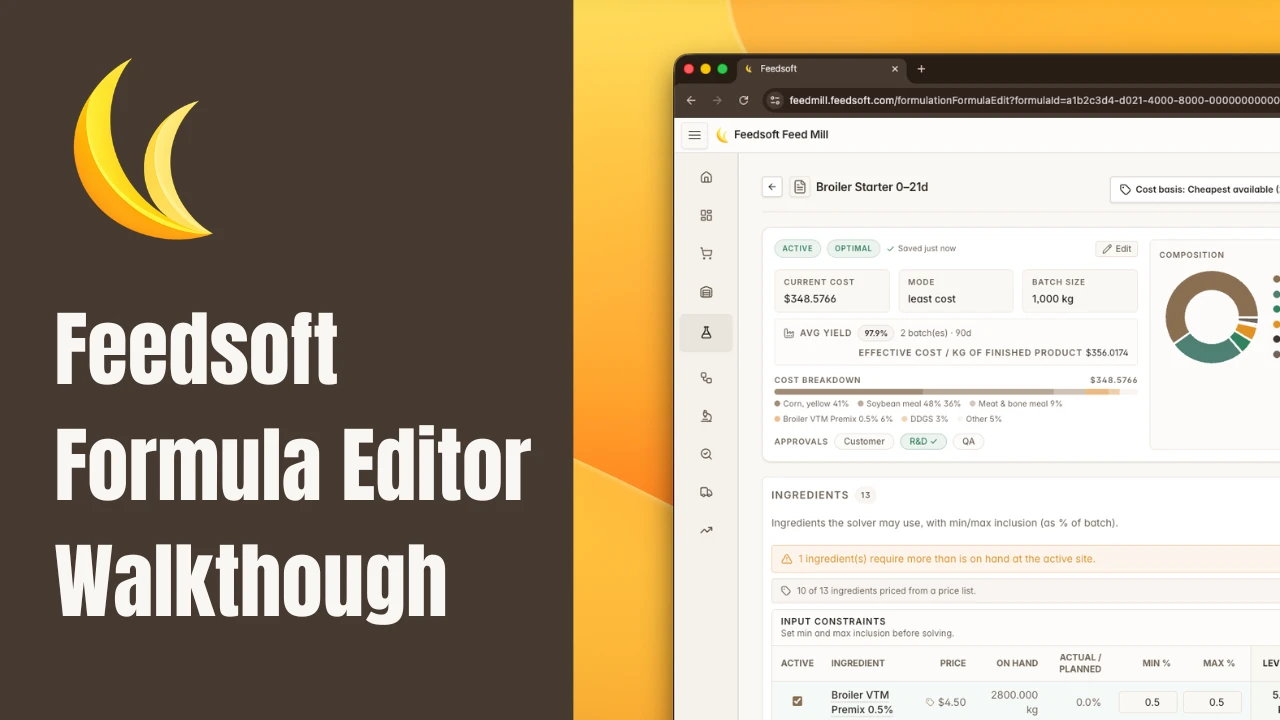Click the price tag icon beside $4.50
The height and width of the screenshot is (720, 1280).
pos(930,702)
